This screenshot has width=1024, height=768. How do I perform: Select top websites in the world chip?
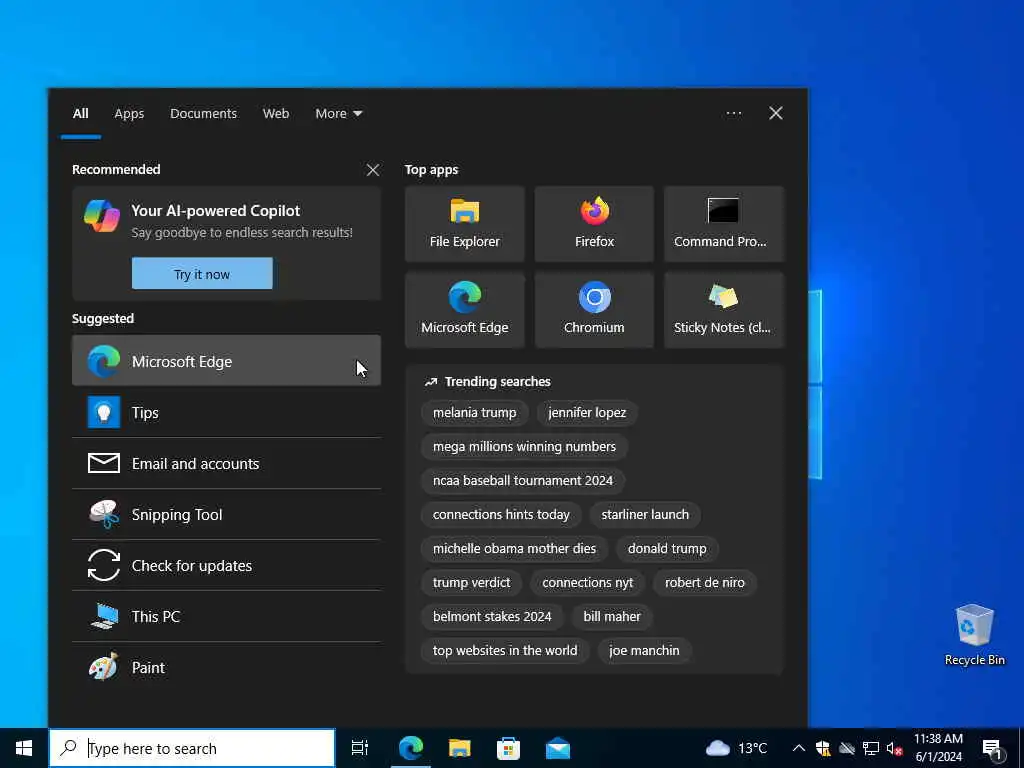click(505, 650)
